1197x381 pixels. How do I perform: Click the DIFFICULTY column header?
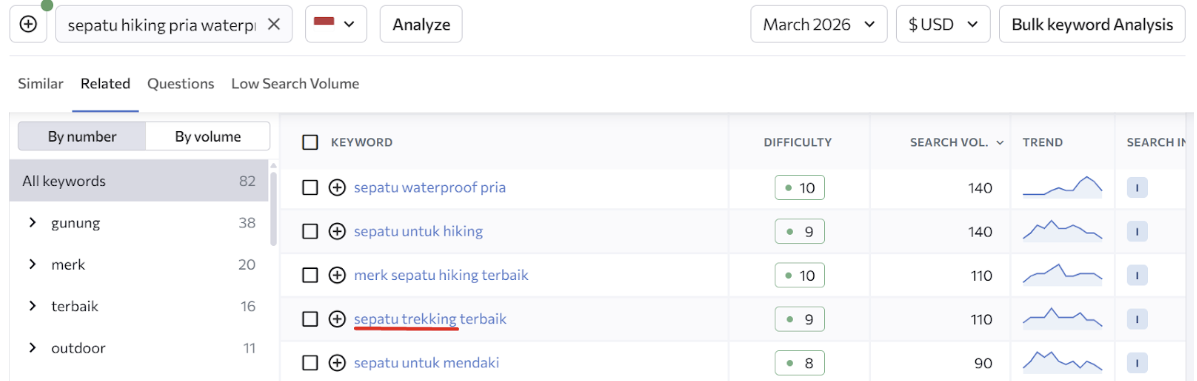point(798,142)
